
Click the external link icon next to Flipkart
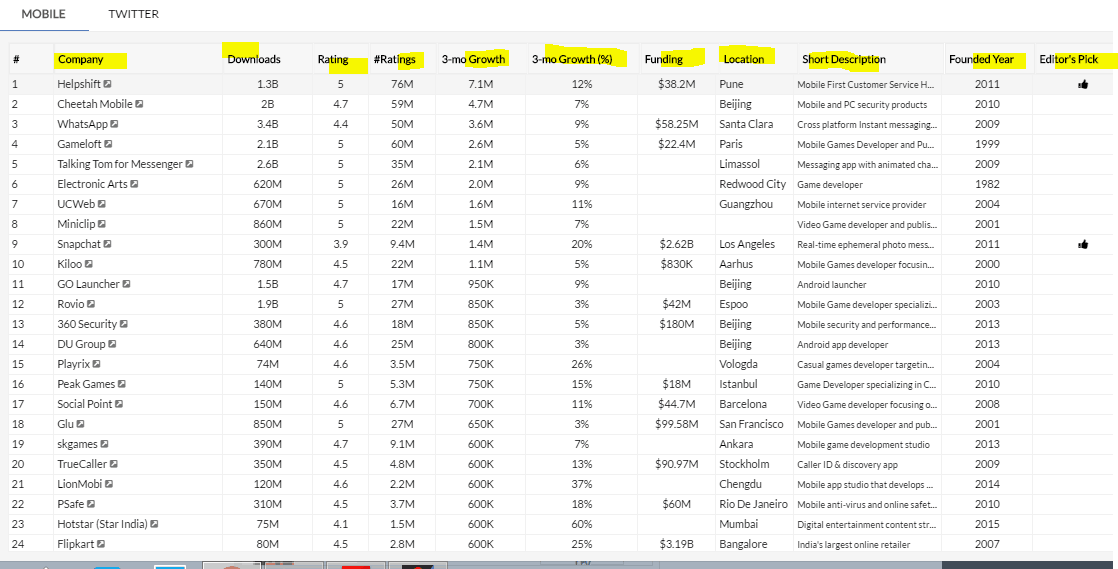101,543
